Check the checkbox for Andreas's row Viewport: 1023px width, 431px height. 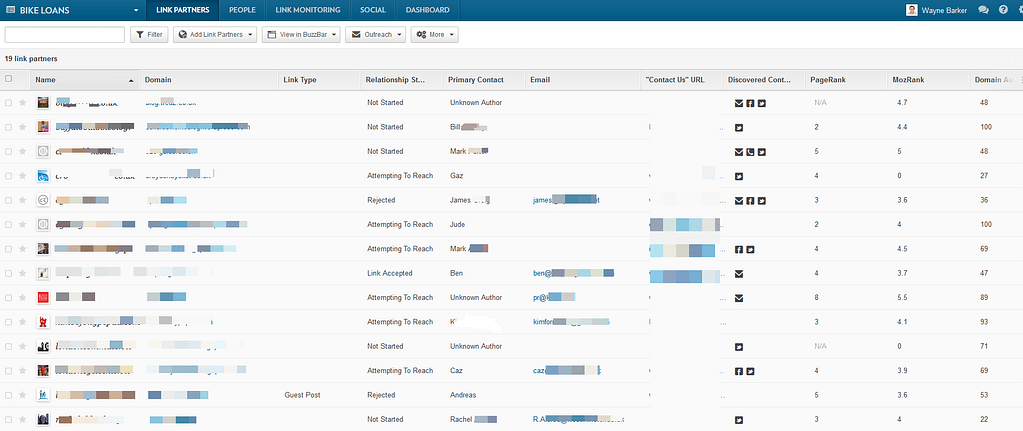[9, 395]
